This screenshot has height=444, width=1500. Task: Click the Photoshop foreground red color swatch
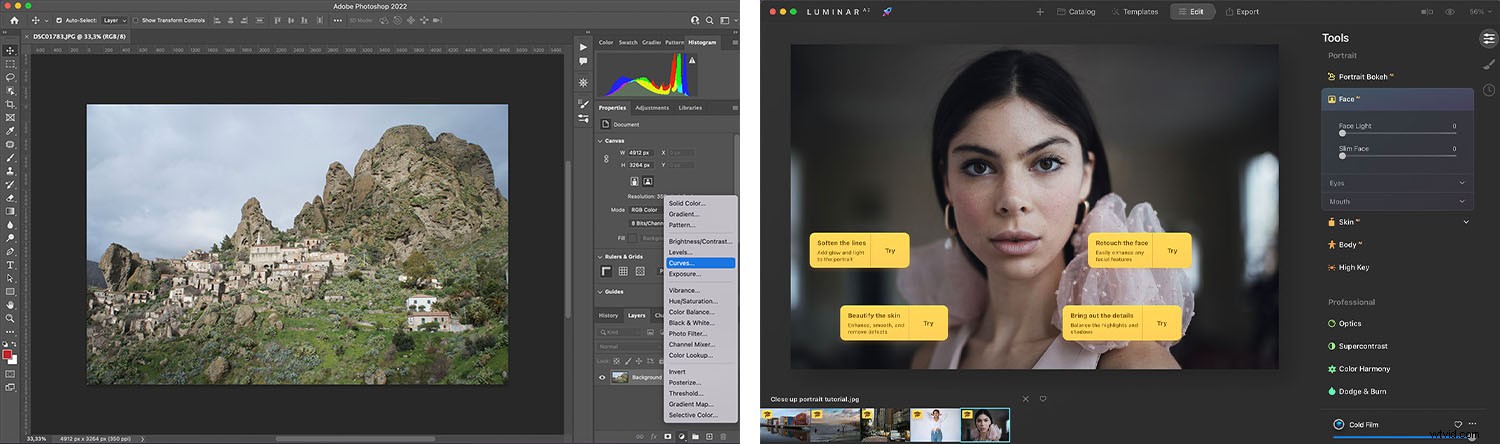8,353
